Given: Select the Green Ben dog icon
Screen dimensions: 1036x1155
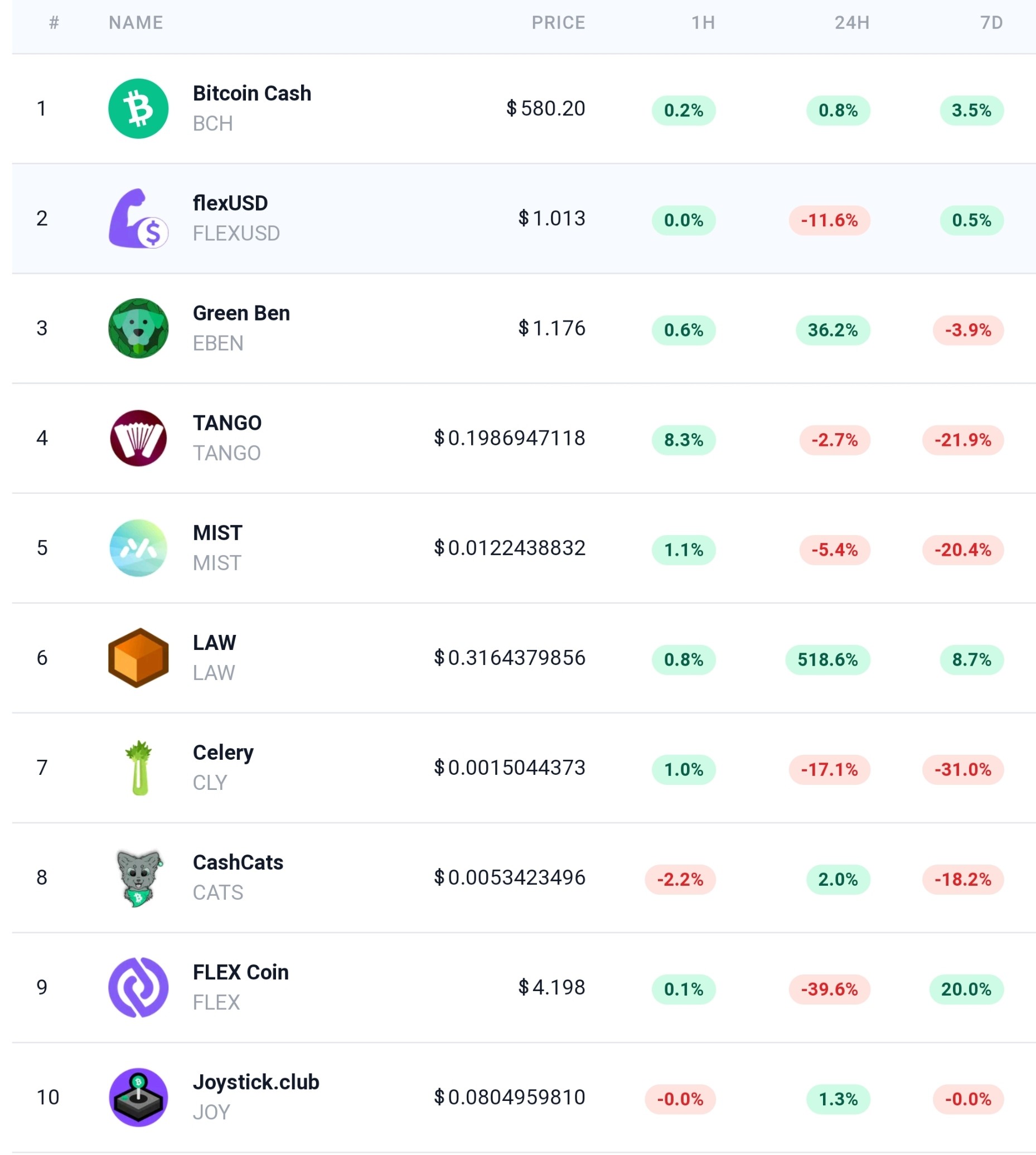Looking at the screenshot, I should 138,328.
